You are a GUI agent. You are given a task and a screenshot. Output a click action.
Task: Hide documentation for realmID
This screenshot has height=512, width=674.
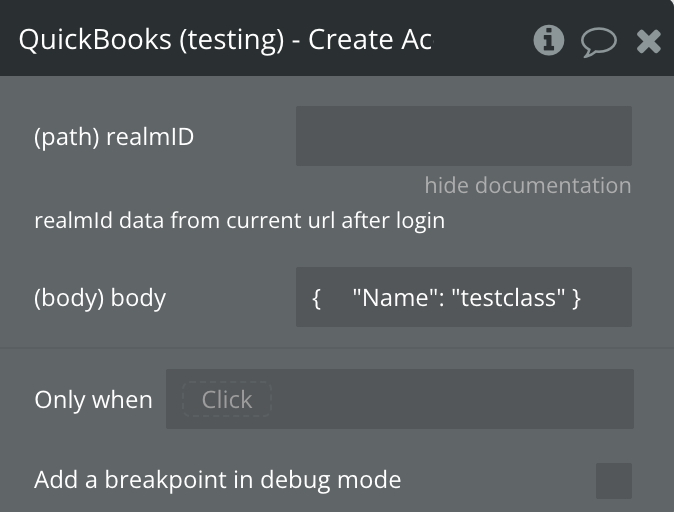tap(527, 185)
